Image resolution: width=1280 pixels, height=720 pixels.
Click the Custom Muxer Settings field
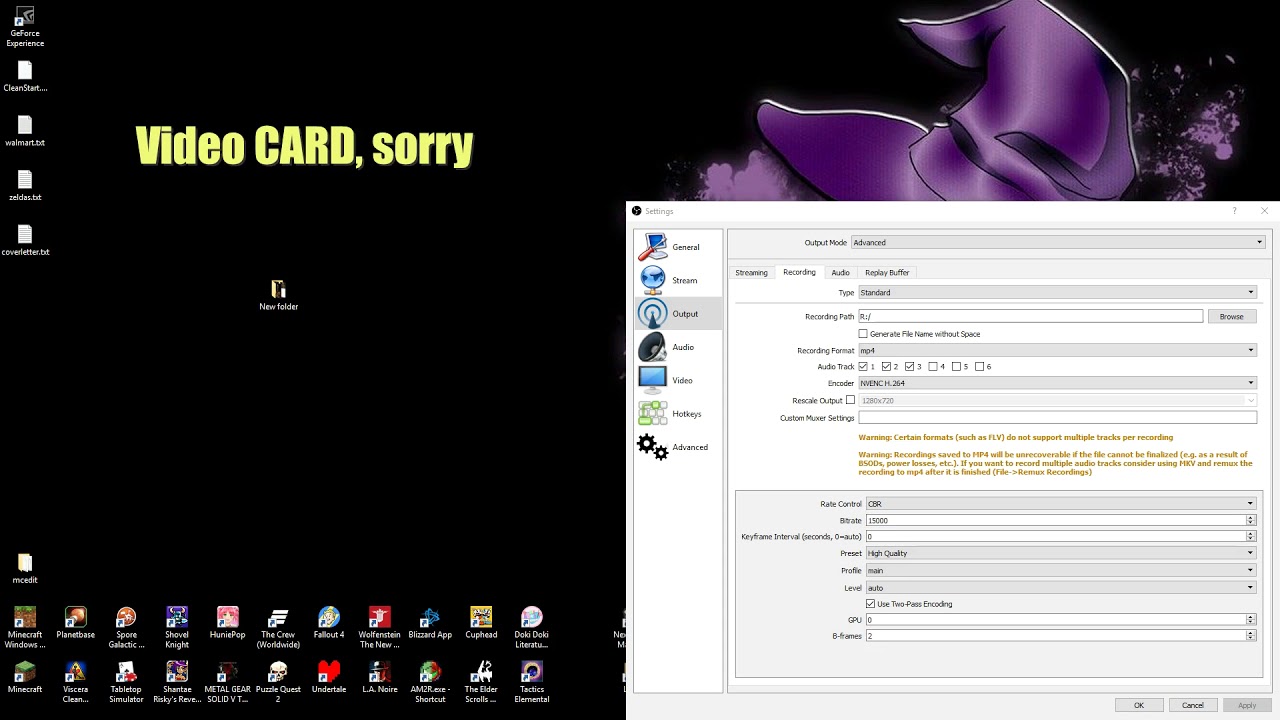1058,417
